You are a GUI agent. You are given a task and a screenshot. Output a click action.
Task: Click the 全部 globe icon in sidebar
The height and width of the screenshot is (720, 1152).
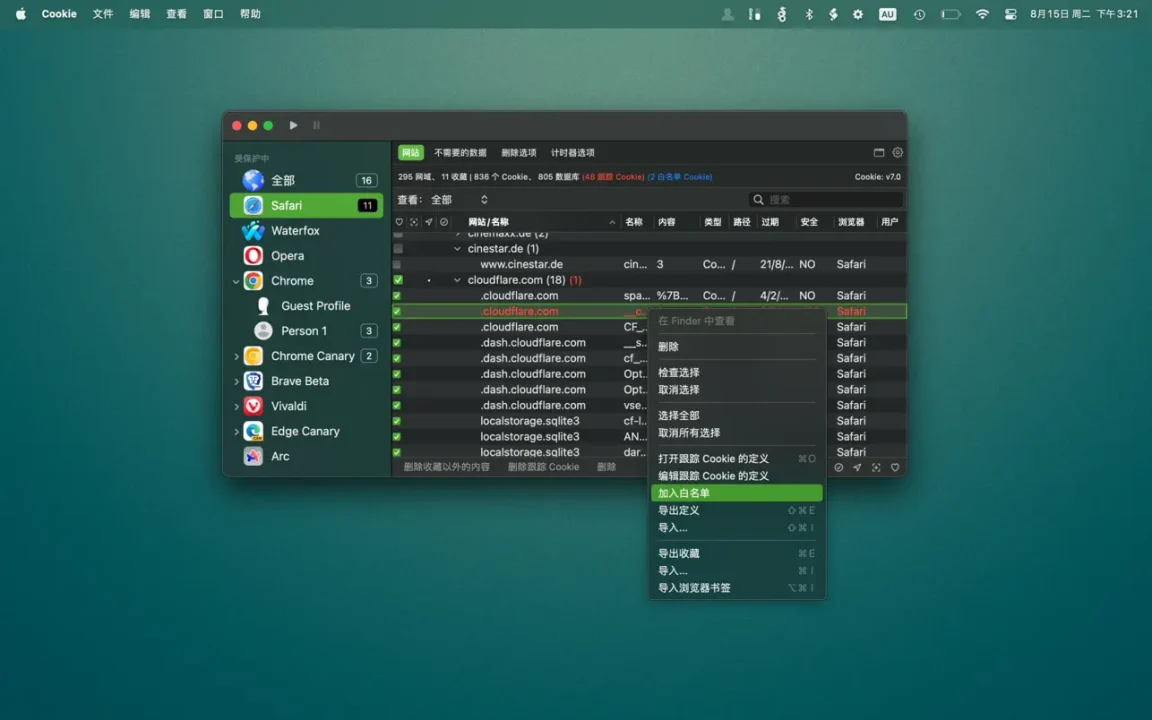click(x=253, y=180)
